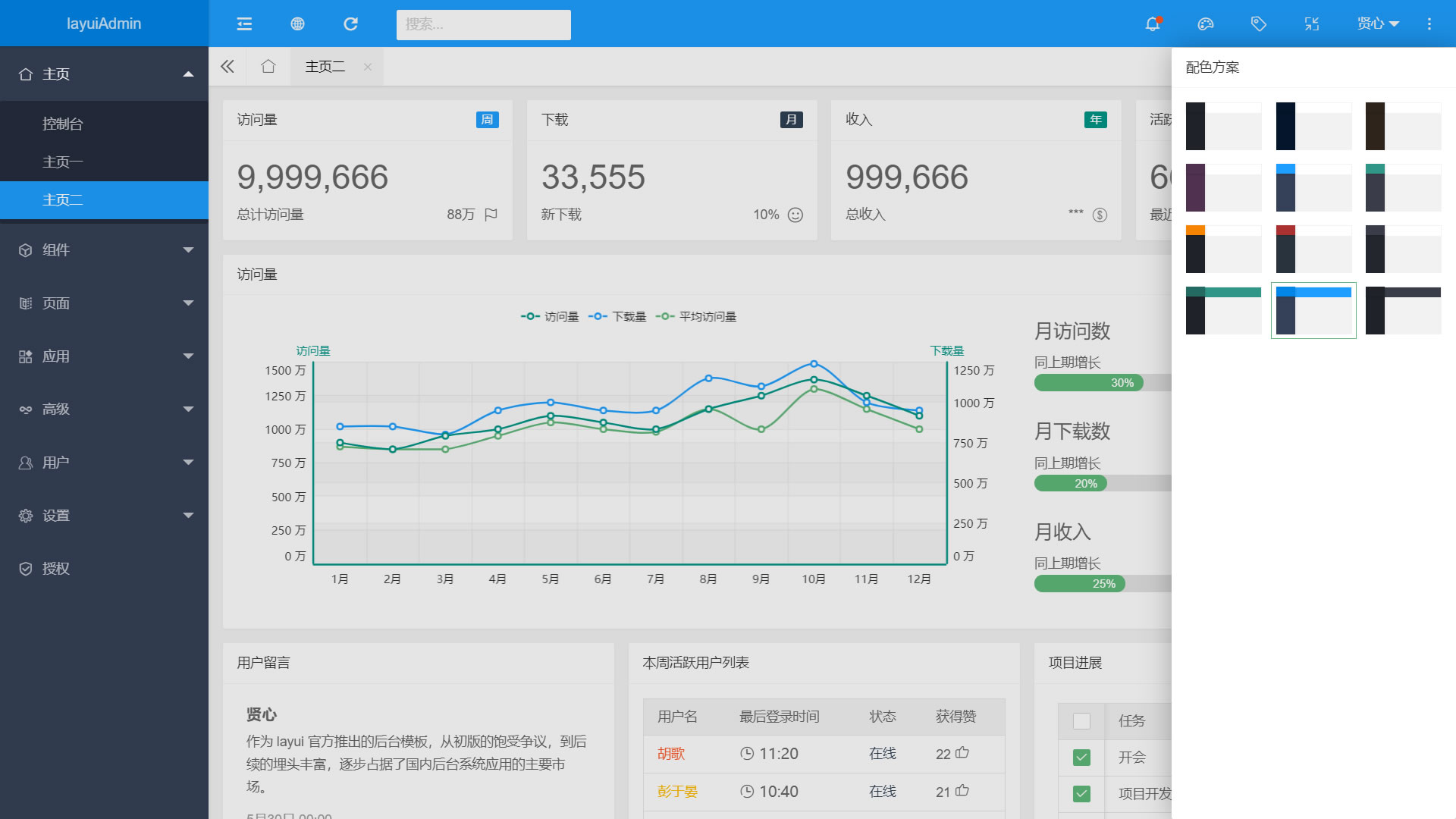
Task: Click the 搜索 search input field
Action: point(483,24)
